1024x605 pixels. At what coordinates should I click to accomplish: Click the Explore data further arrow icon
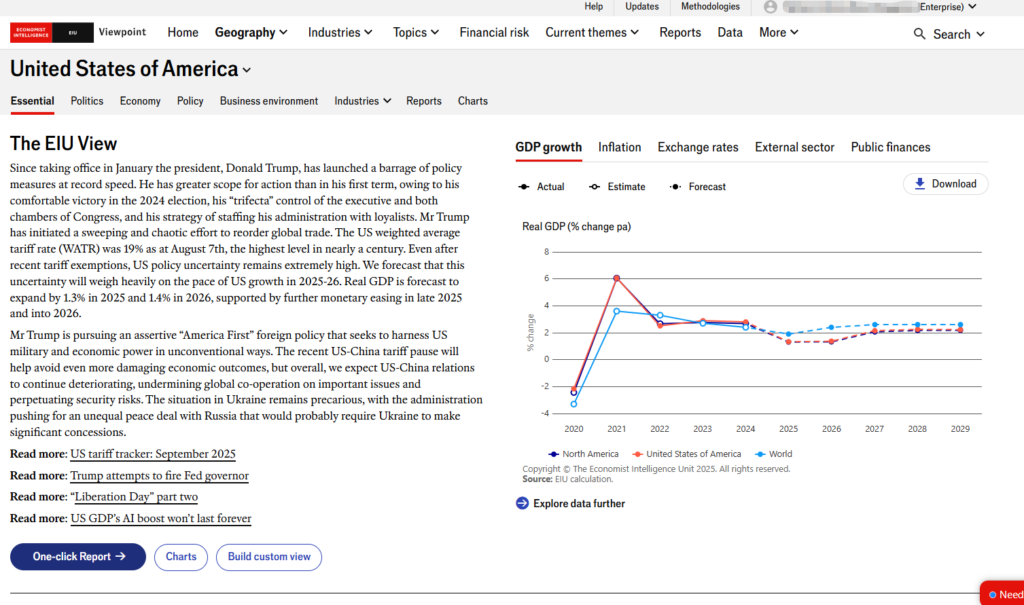tap(522, 503)
